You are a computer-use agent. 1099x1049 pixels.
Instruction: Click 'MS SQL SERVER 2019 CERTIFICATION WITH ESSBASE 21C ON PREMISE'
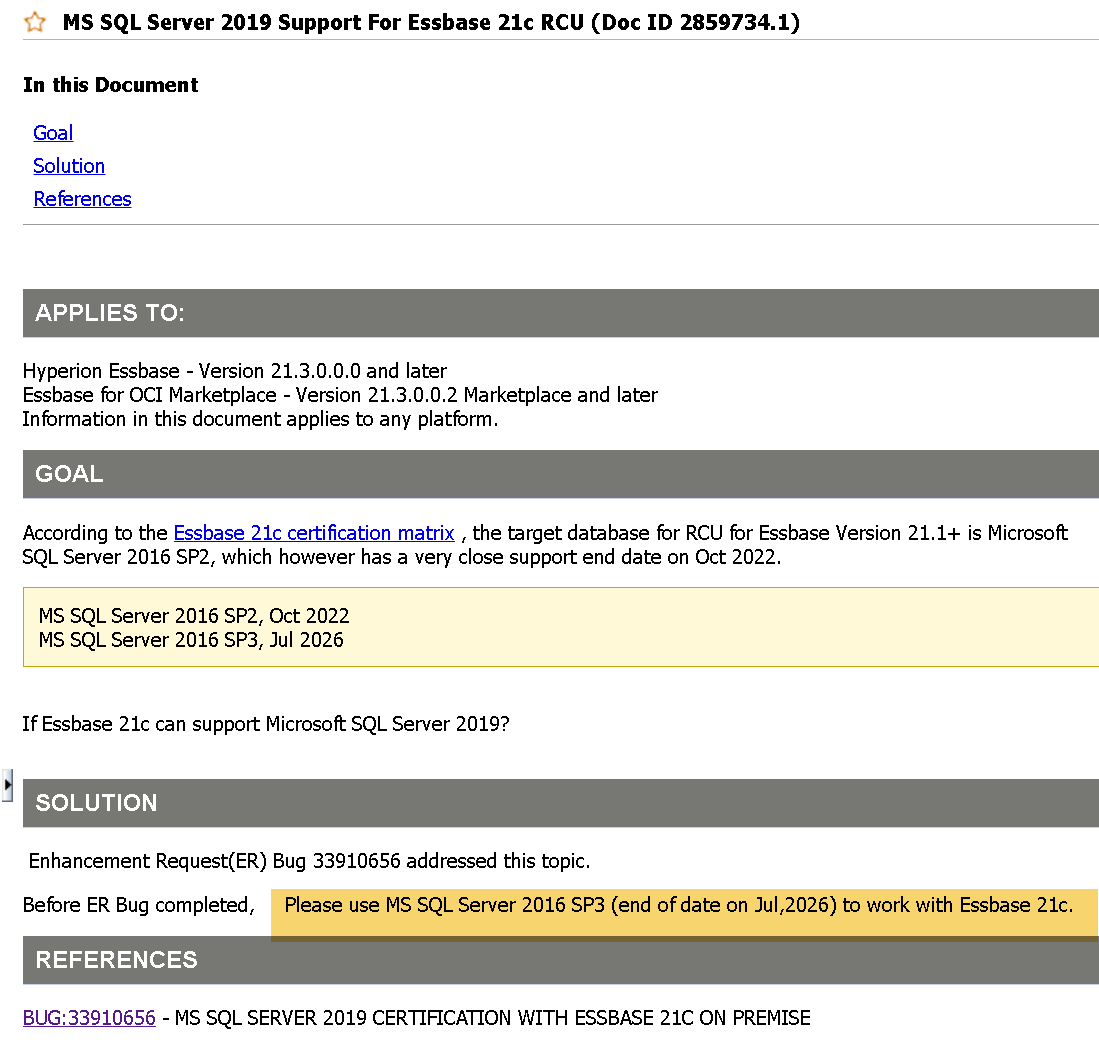(492, 1017)
